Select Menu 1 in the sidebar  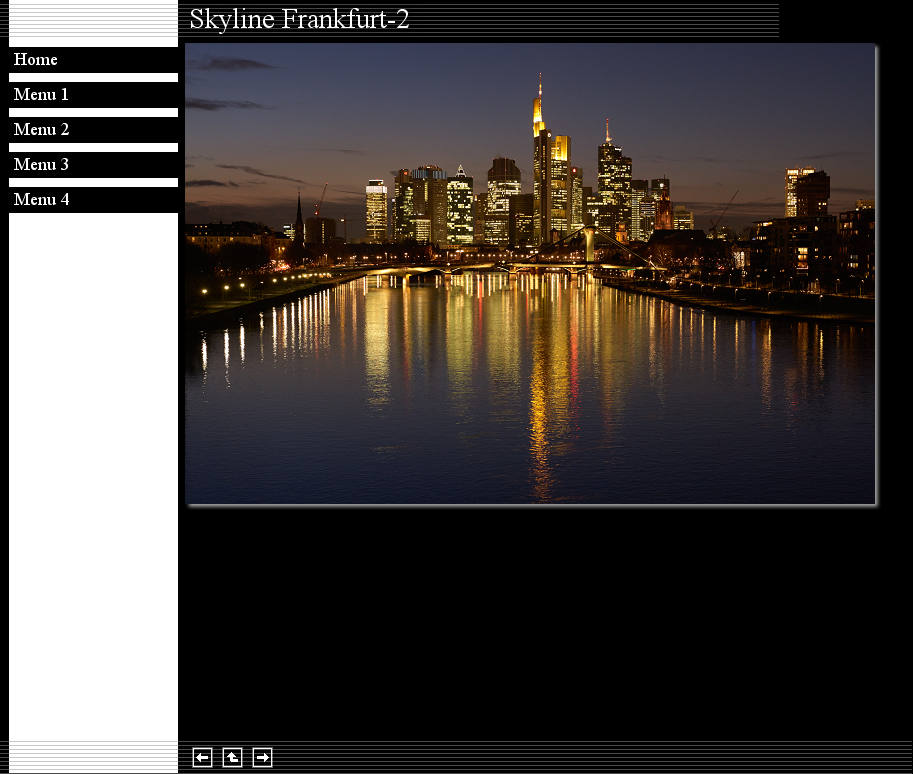41,95
